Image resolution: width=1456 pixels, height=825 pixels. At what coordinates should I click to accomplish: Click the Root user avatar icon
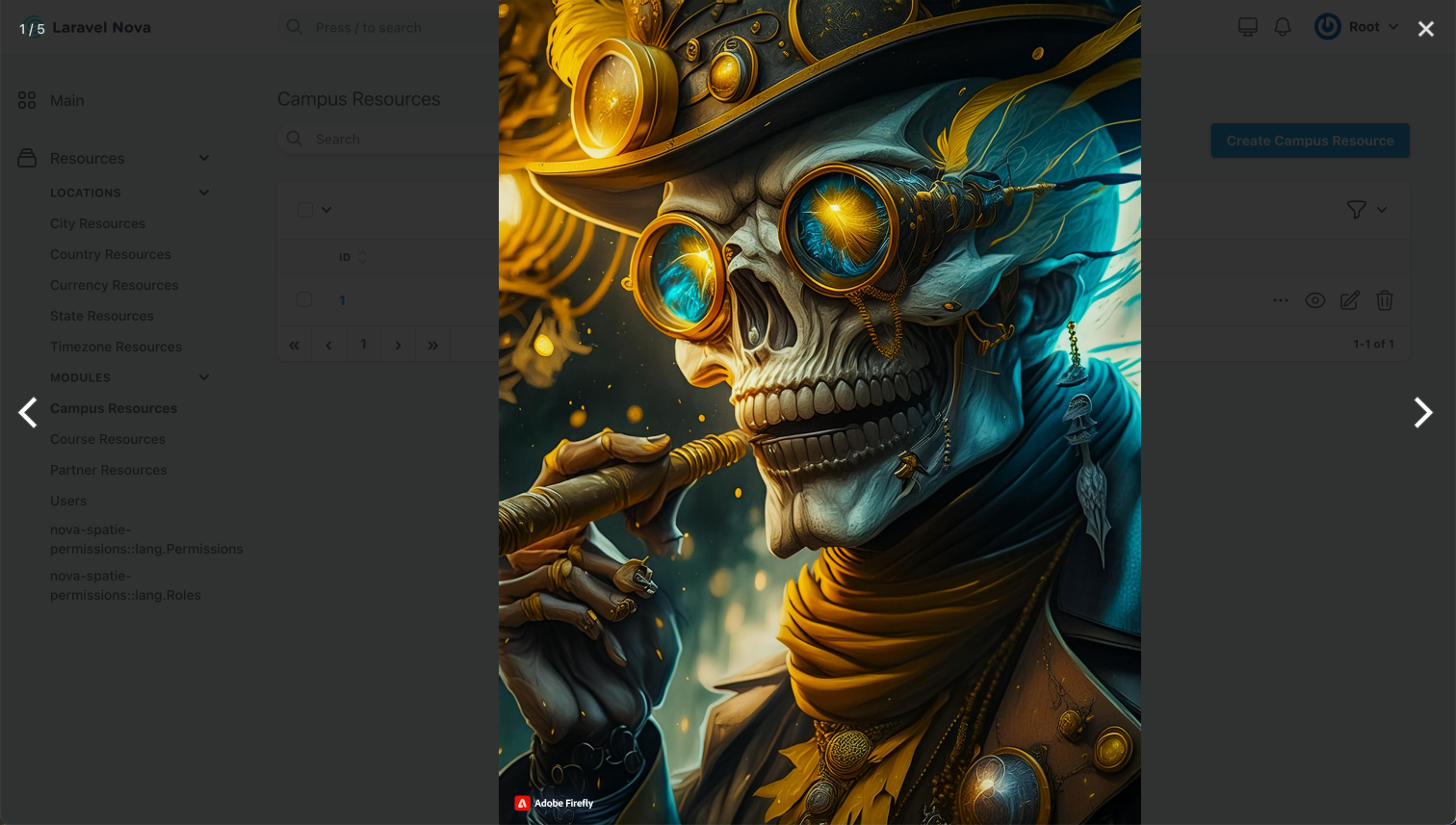click(1328, 27)
